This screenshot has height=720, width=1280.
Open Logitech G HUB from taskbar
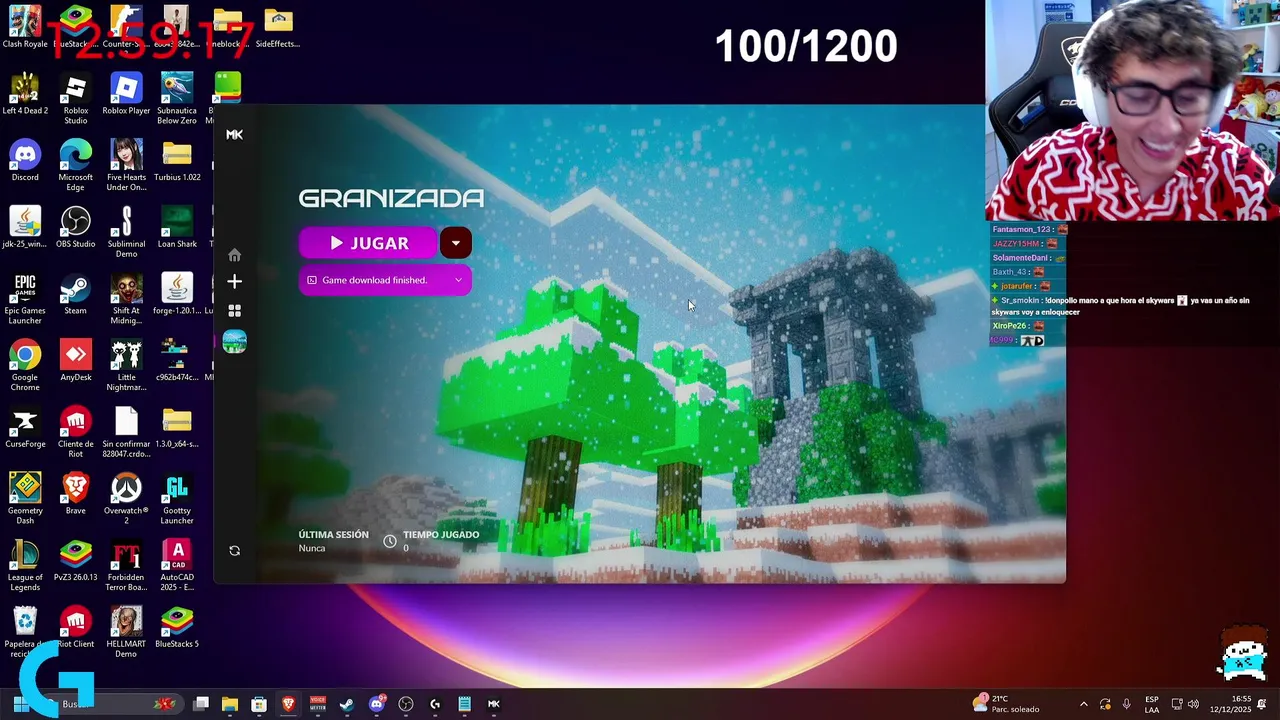(x=435, y=704)
